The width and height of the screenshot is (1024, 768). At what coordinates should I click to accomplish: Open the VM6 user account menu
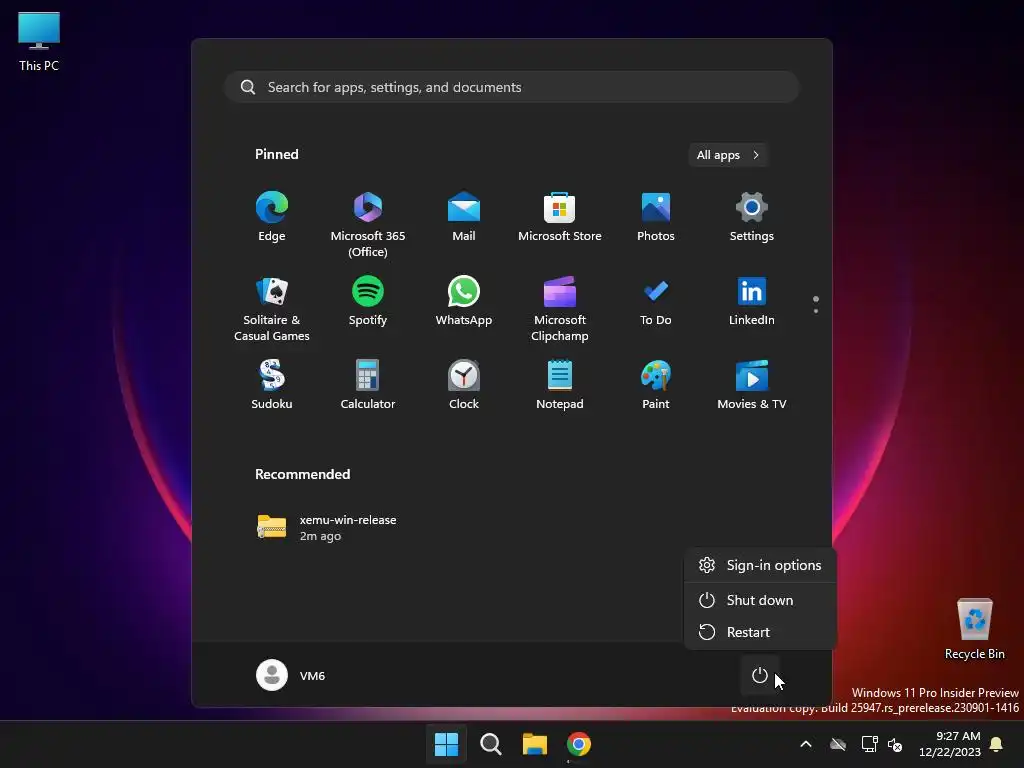(291, 675)
